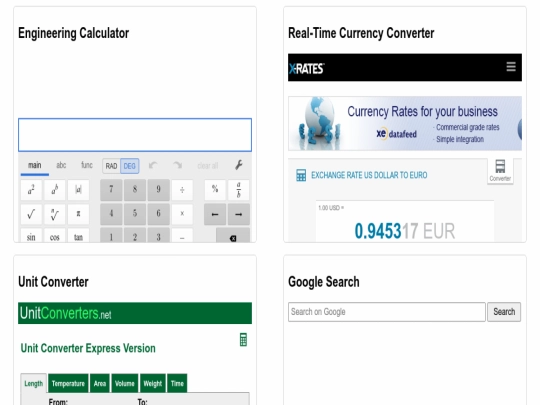540x405 pixels.
Task: Insert a squared exponent
Action: tap(31, 190)
